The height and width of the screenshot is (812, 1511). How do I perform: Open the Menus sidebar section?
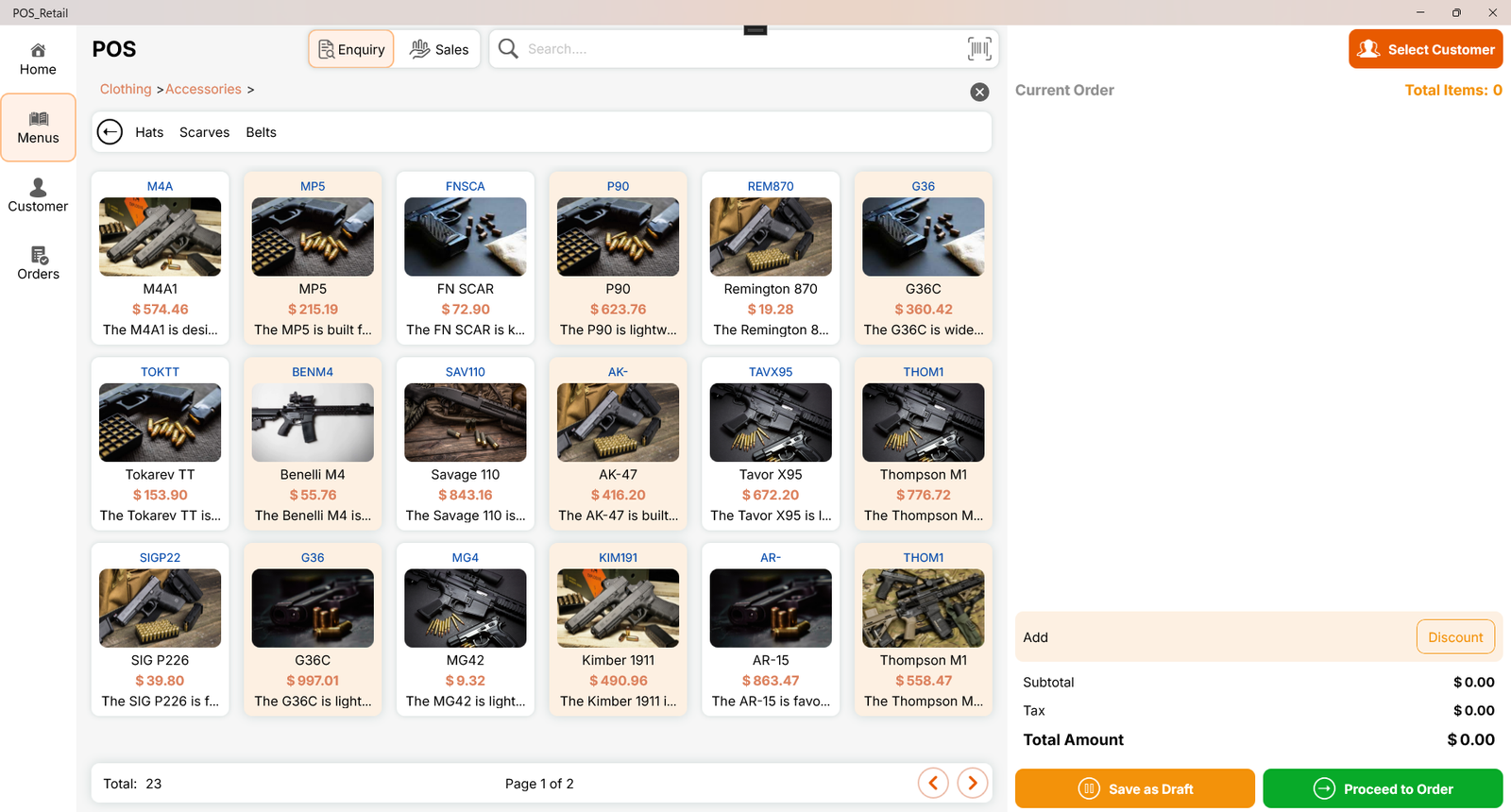point(38,127)
